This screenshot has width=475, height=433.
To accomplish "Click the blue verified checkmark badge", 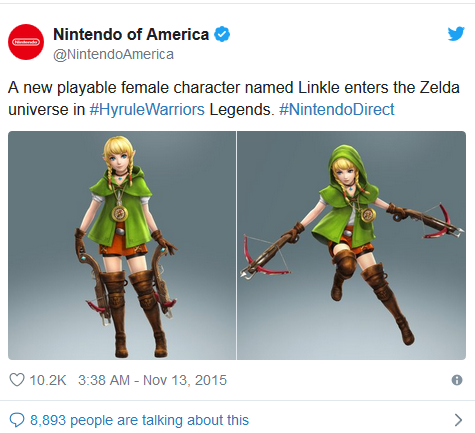I will [222, 34].
